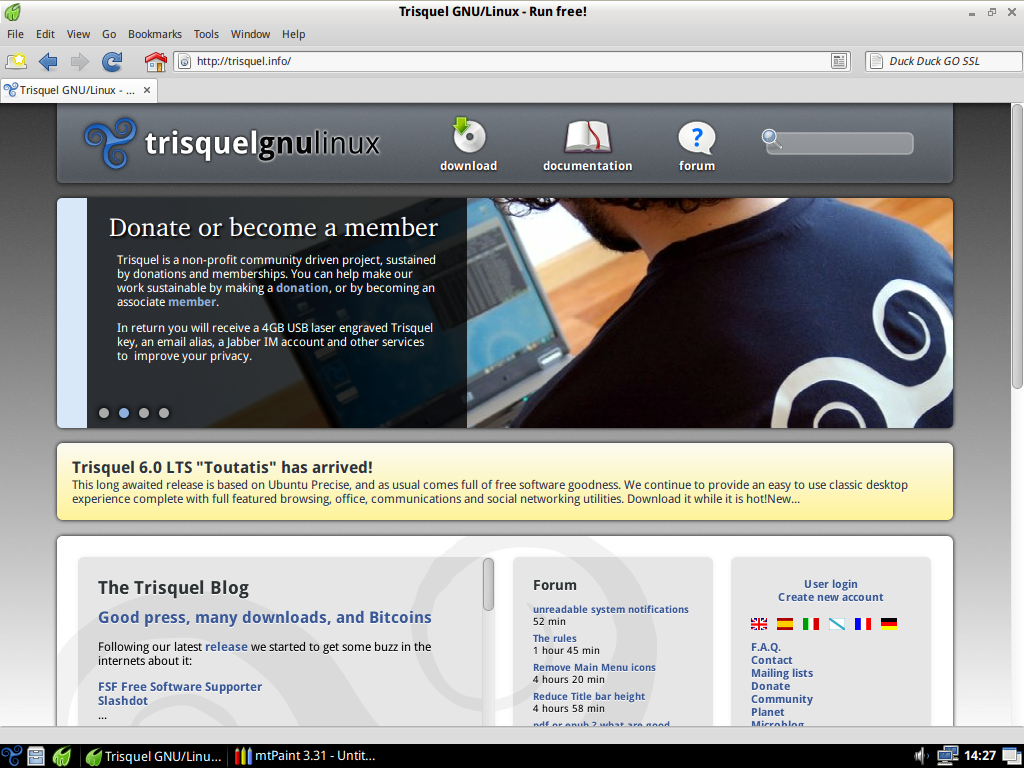This screenshot has height=768, width=1024.
Task: Open the Help menu
Action: pyautogui.click(x=293, y=34)
